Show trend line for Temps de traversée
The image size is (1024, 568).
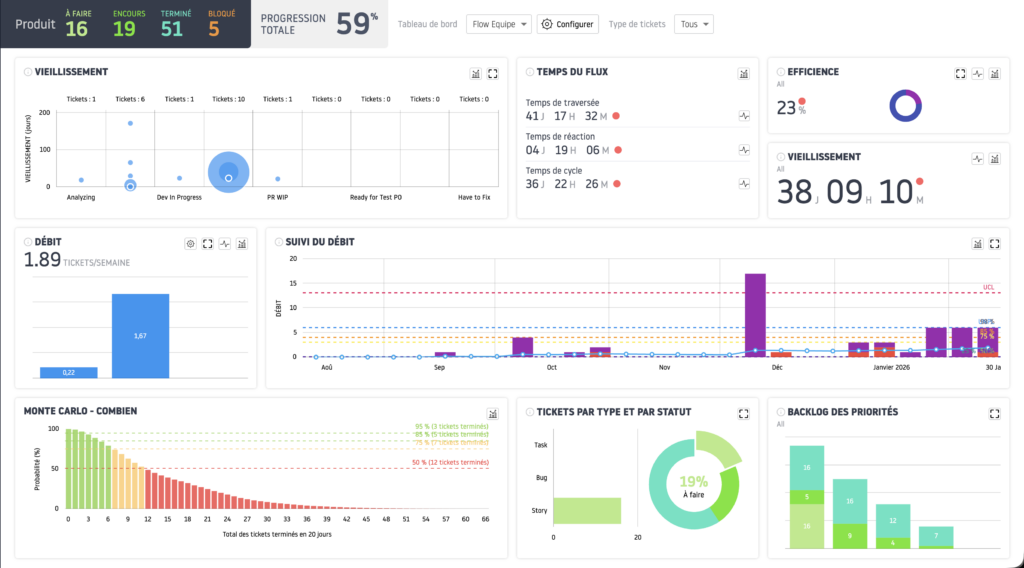click(744, 116)
